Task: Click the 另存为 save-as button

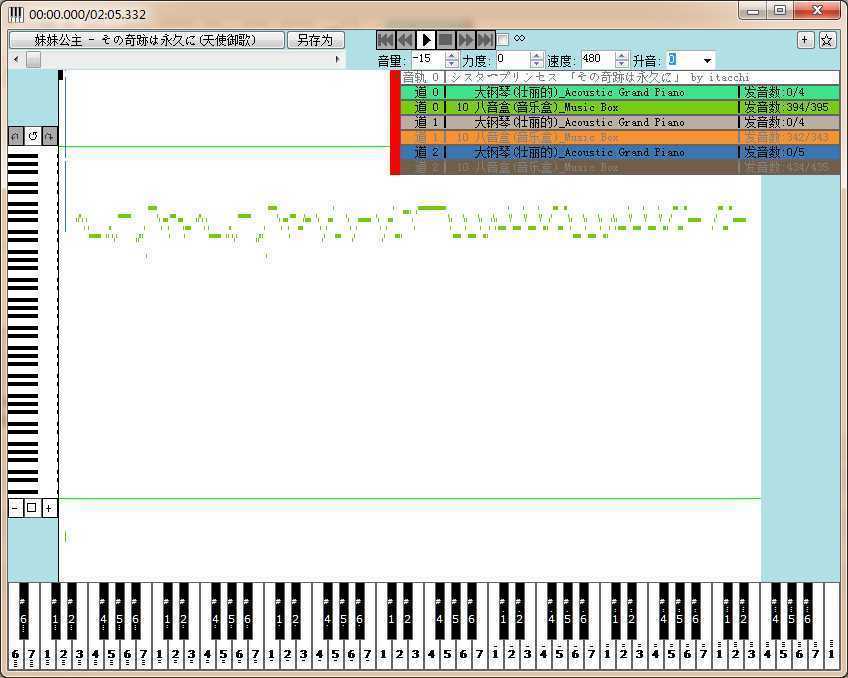Action: [x=315, y=40]
